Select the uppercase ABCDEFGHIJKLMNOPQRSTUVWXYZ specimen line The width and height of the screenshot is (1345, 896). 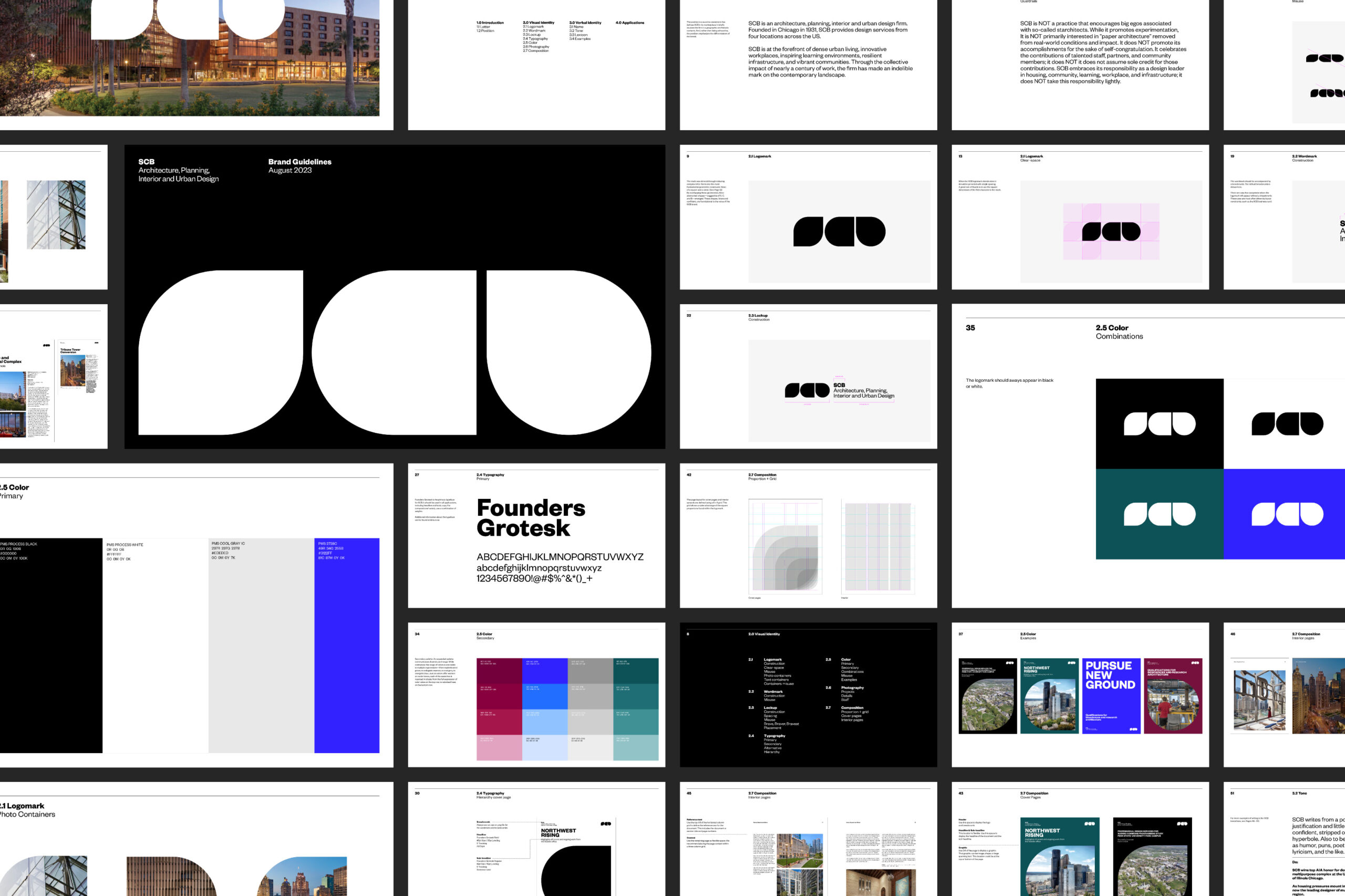[560, 557]
